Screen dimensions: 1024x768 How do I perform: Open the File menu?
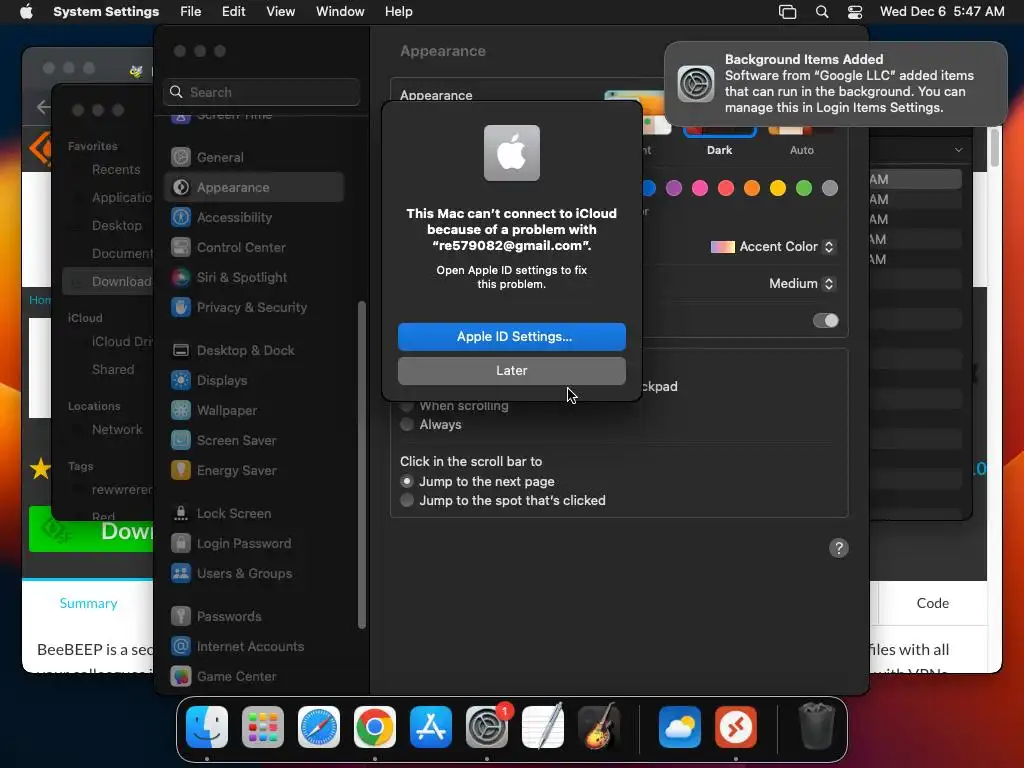point(191,12)
